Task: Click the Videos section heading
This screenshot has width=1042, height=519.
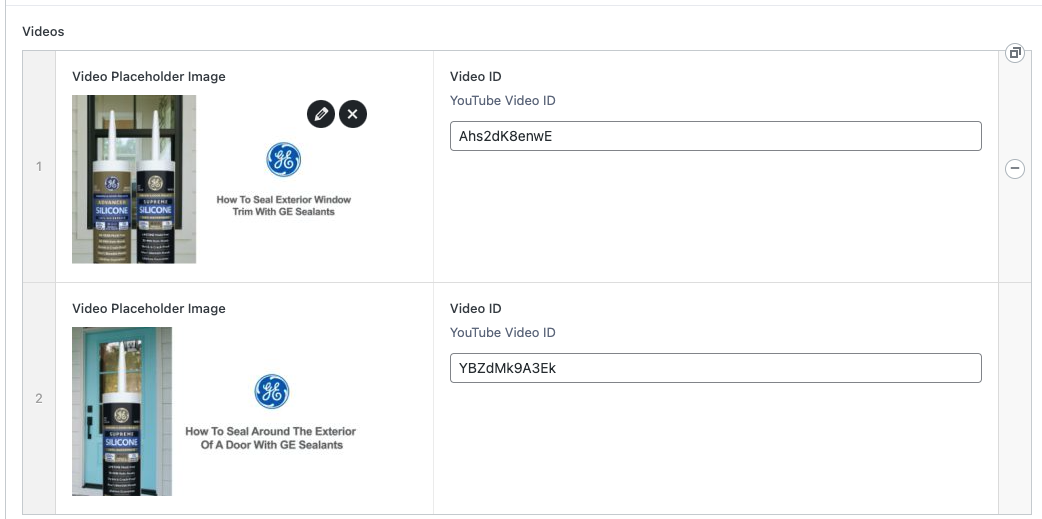Action: [x=43, y=31]
